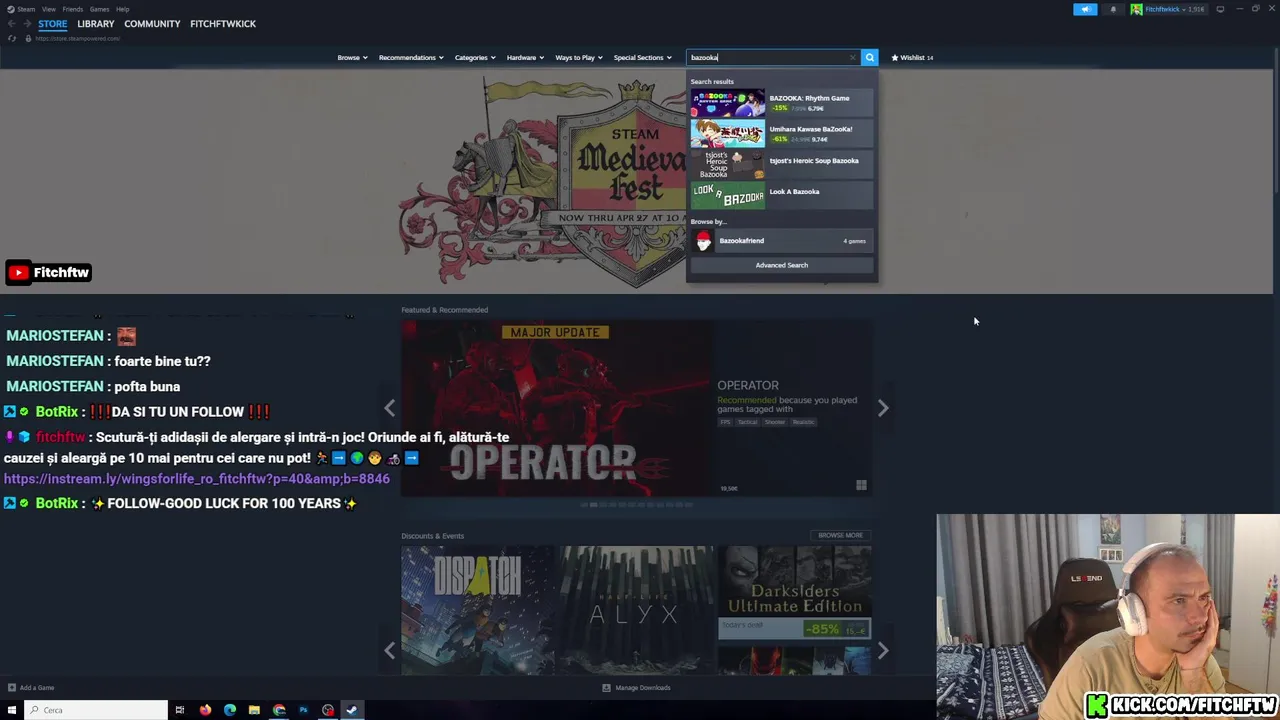Open Darksiders Ultimate Edition deal
The width and height of the screenshot is (1280, 720).
pos(794,592)
